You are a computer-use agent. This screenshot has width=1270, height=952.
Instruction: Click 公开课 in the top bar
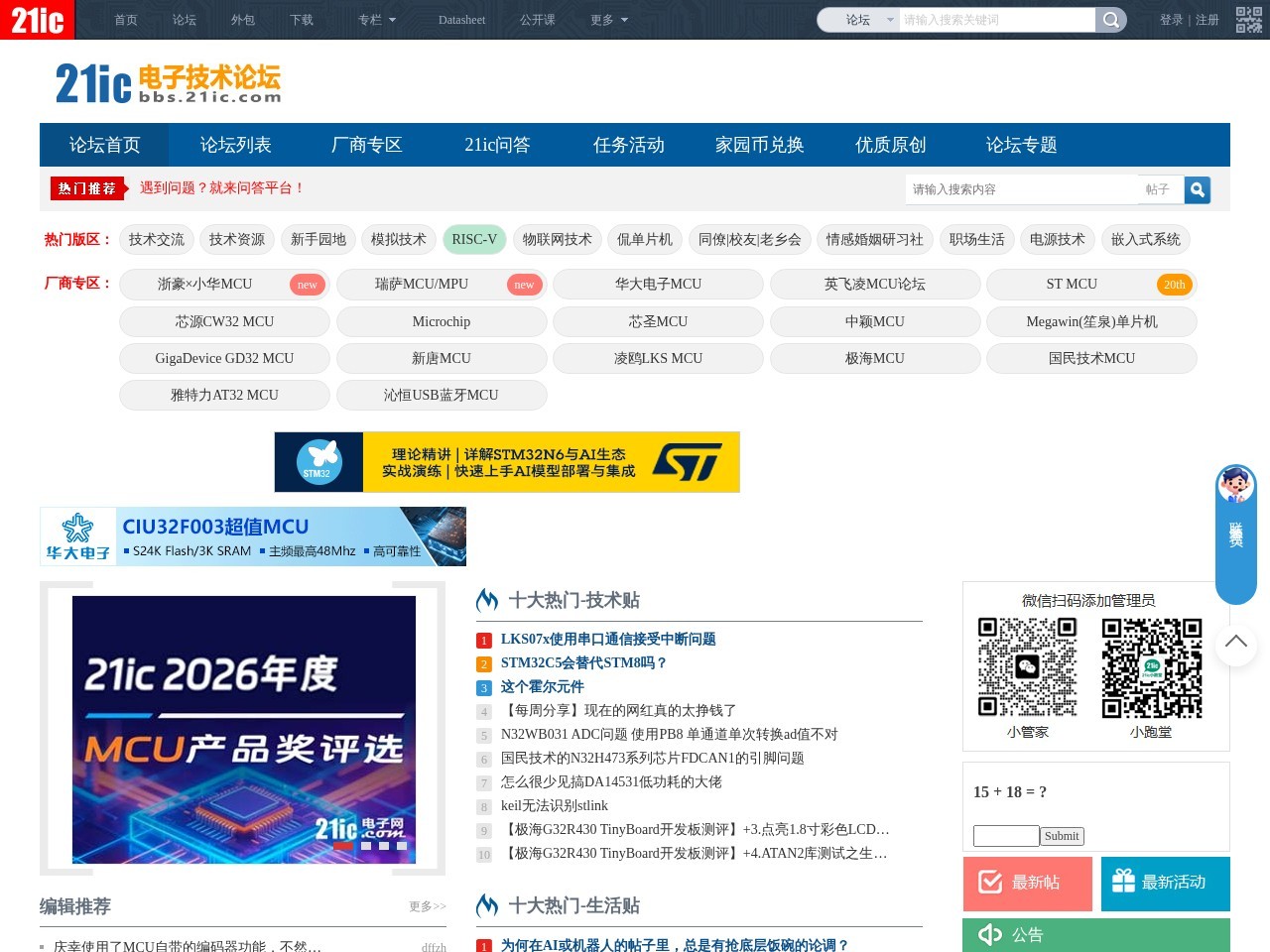click(538, 20)
